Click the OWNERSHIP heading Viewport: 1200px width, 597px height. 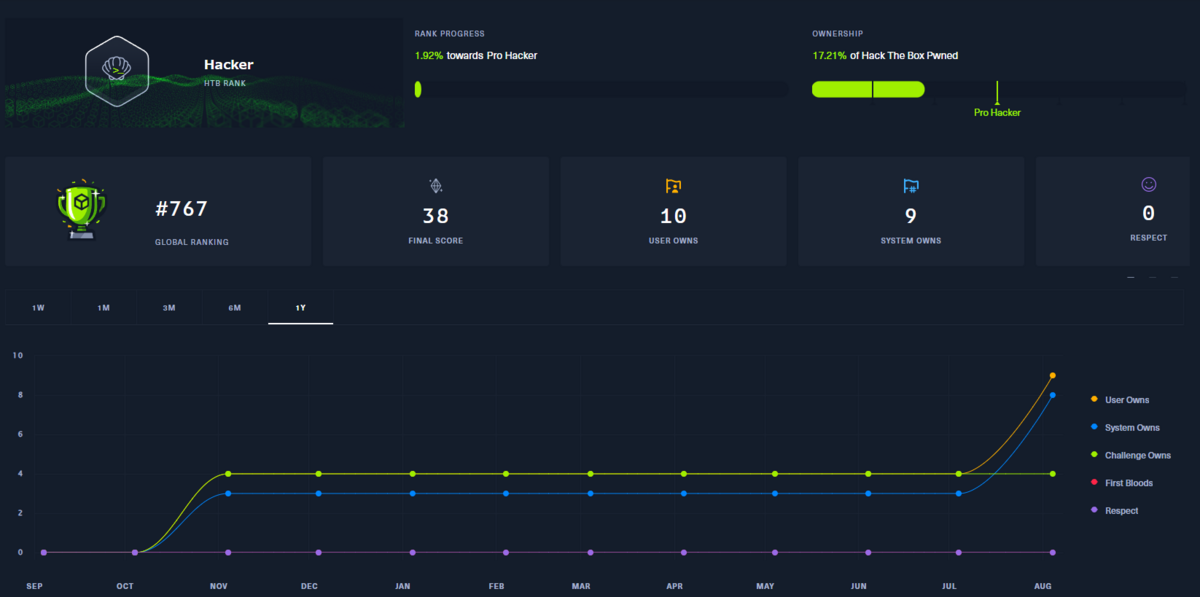pyautogui.click(x=838, y=34)
